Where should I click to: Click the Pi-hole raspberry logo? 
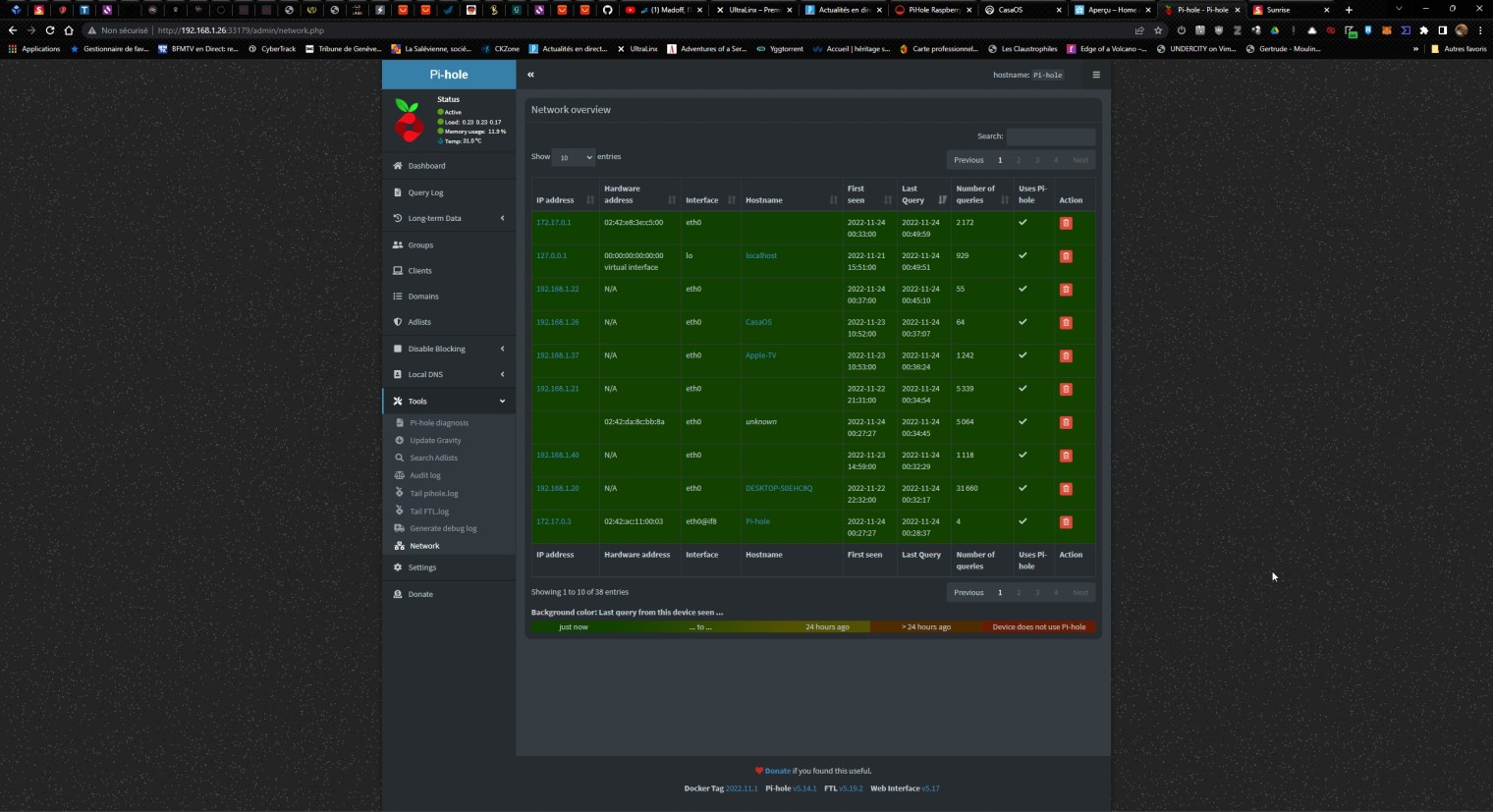409,121
